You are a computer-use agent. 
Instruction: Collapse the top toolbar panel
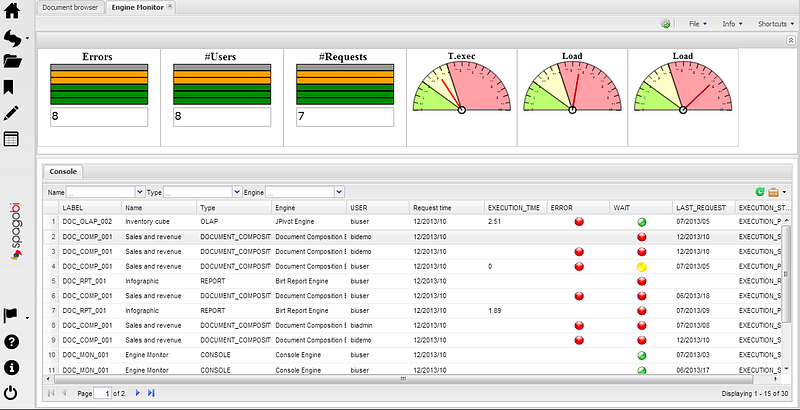tap(790, 39)
